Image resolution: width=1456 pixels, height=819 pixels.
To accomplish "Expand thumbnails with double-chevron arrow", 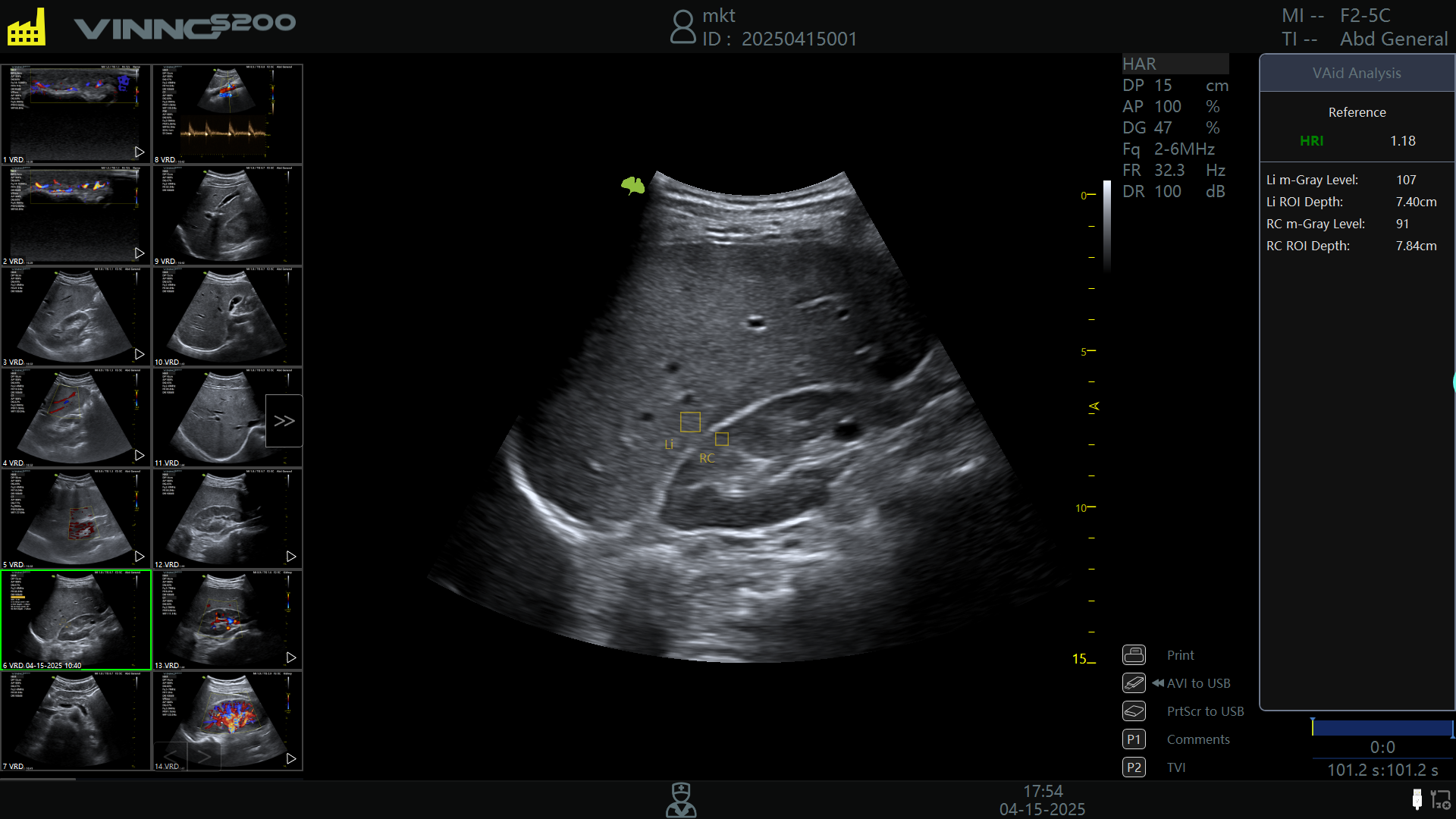I will [284, 421].
